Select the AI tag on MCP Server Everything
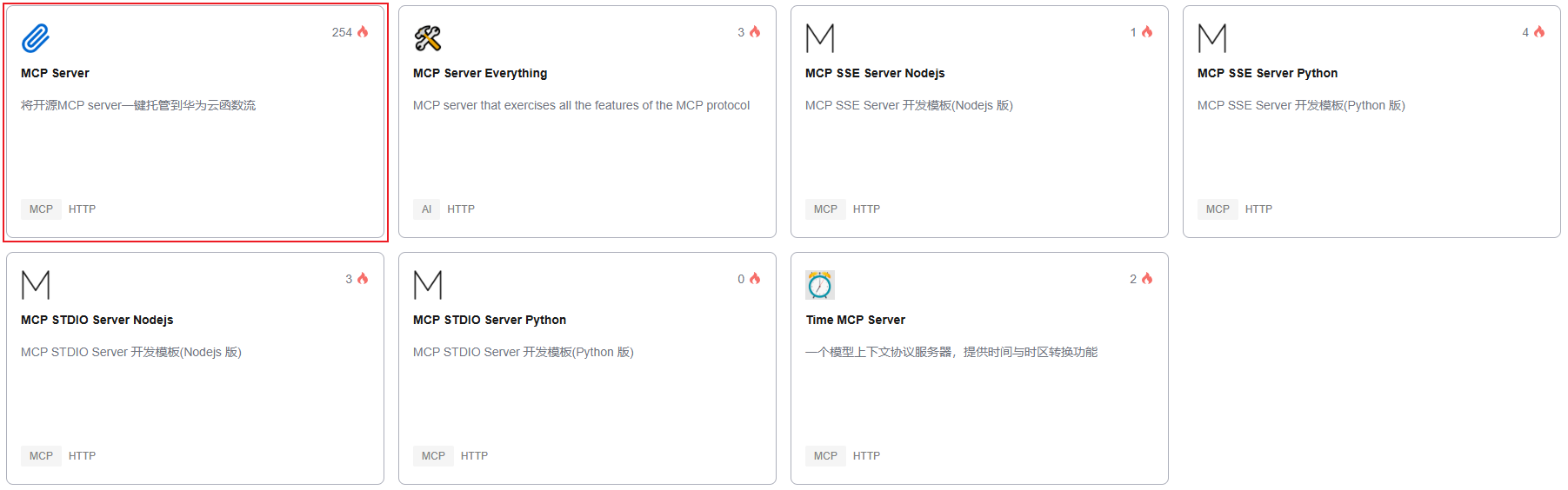Image resolution: width=1568 pixels, height=490 pixels. (x=426, y=209)
